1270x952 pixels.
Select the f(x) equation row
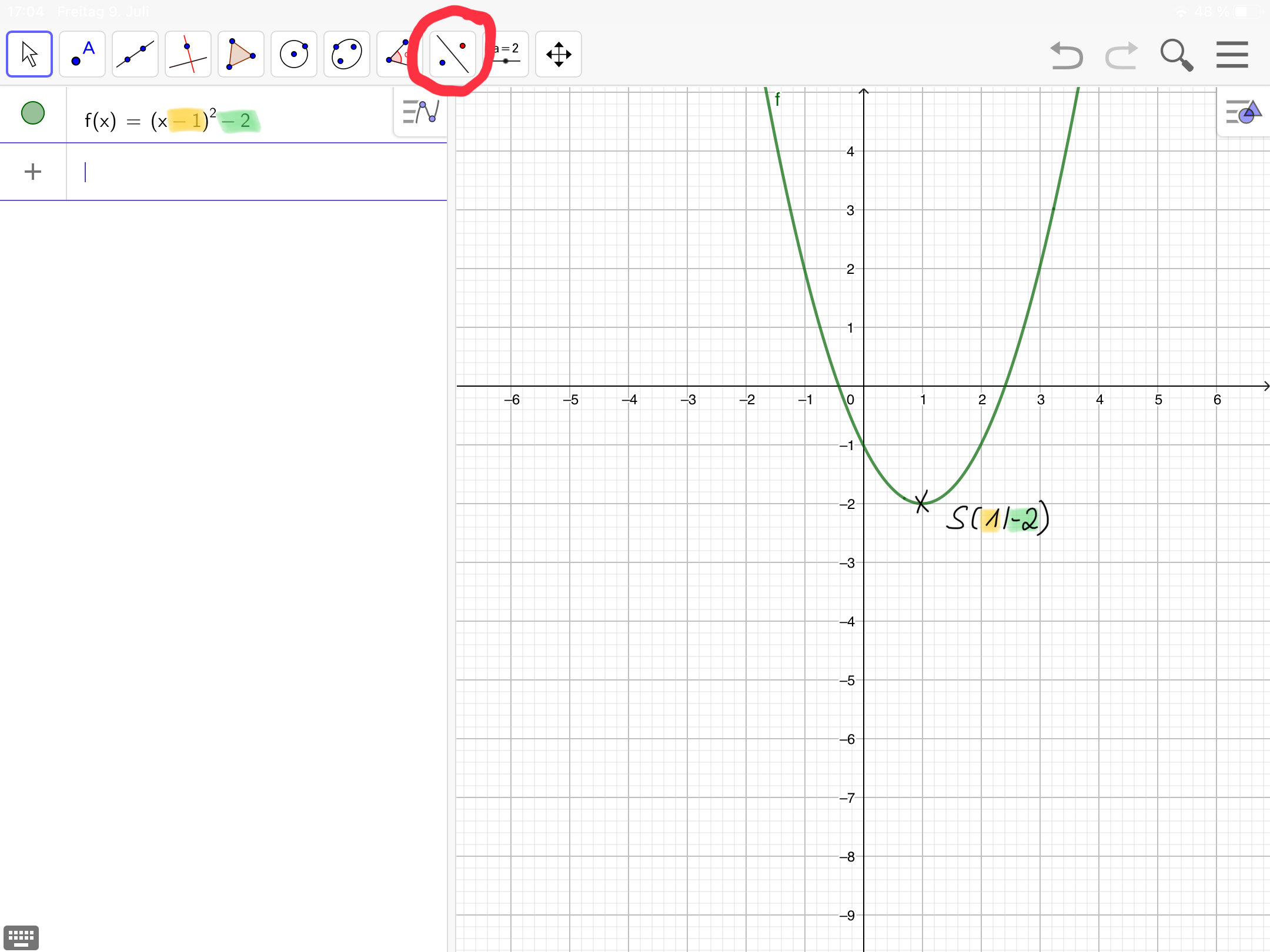[x=223, y=115]
